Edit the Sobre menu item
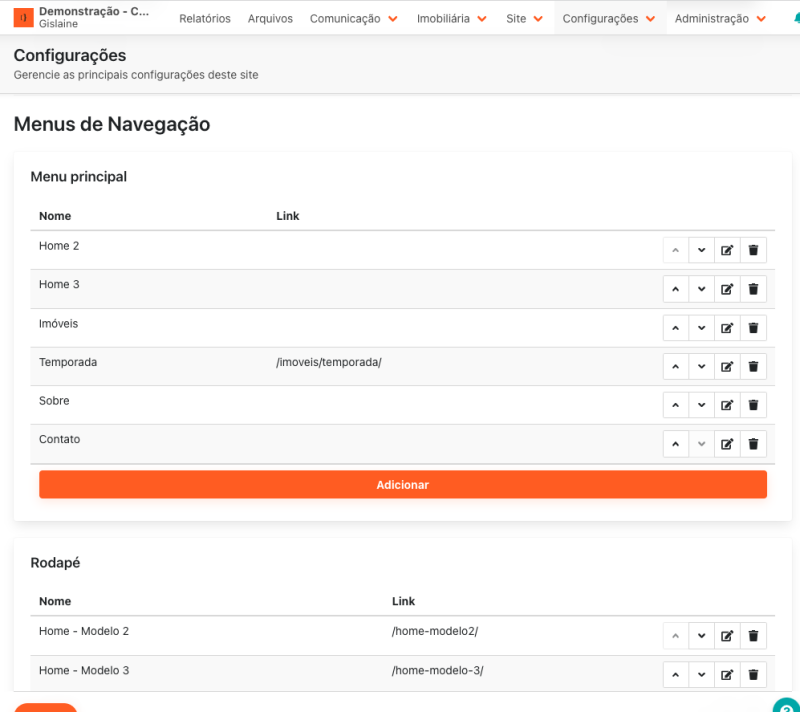Screen dimensions: 800x712 click(x=727, y=405)
